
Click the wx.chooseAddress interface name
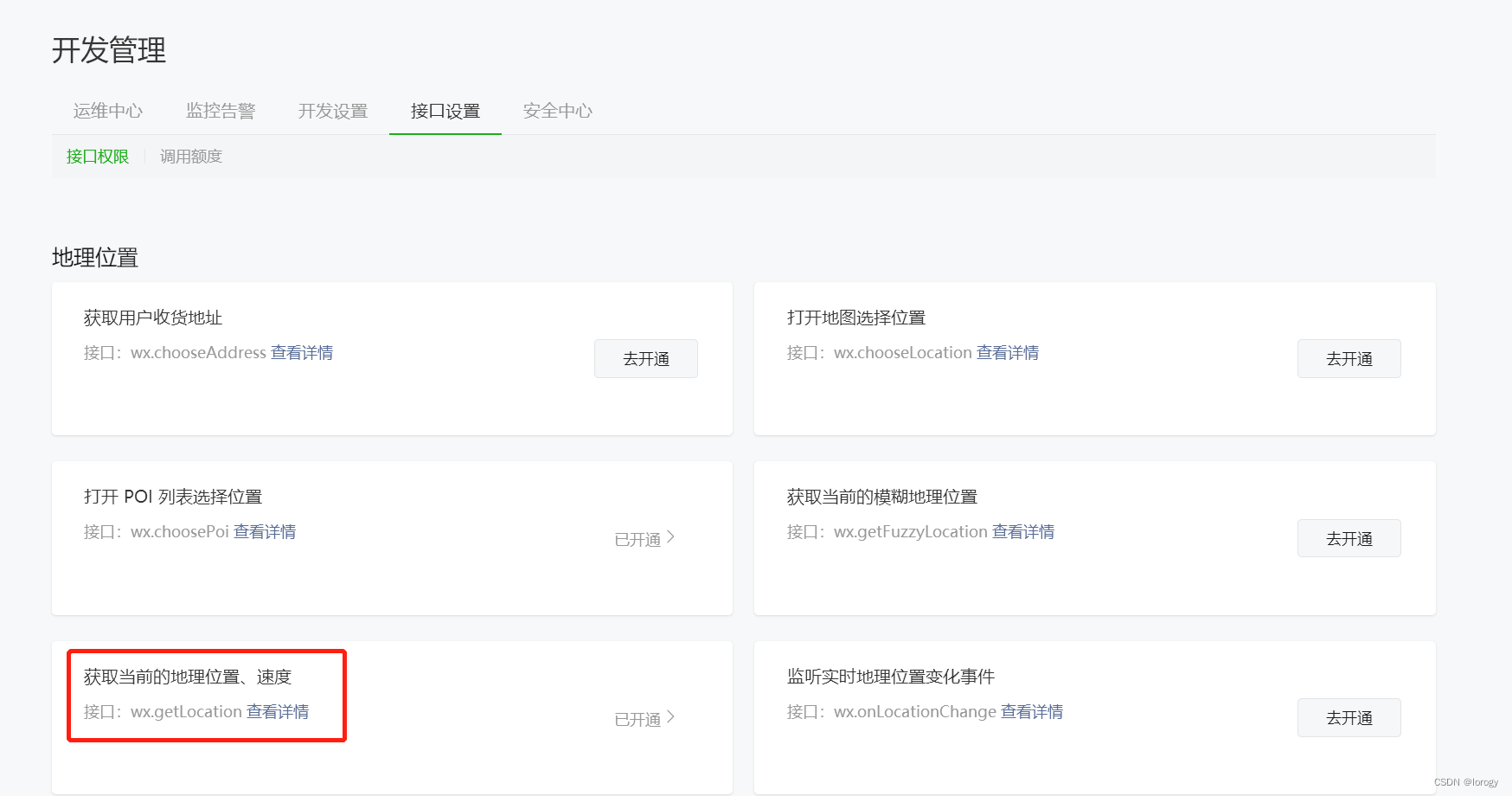[198, 353]
